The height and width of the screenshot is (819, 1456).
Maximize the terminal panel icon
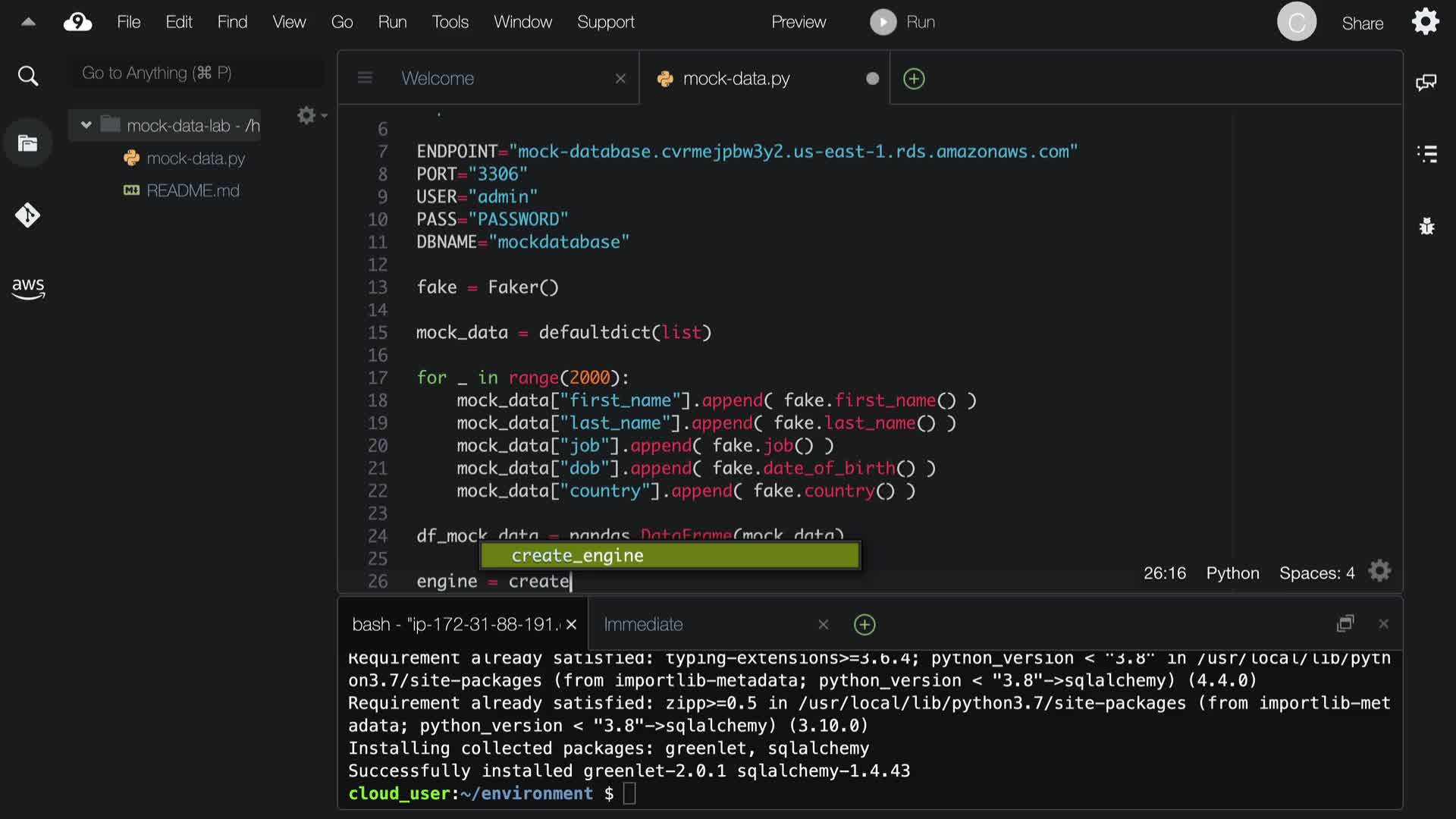click(1345, 623)
